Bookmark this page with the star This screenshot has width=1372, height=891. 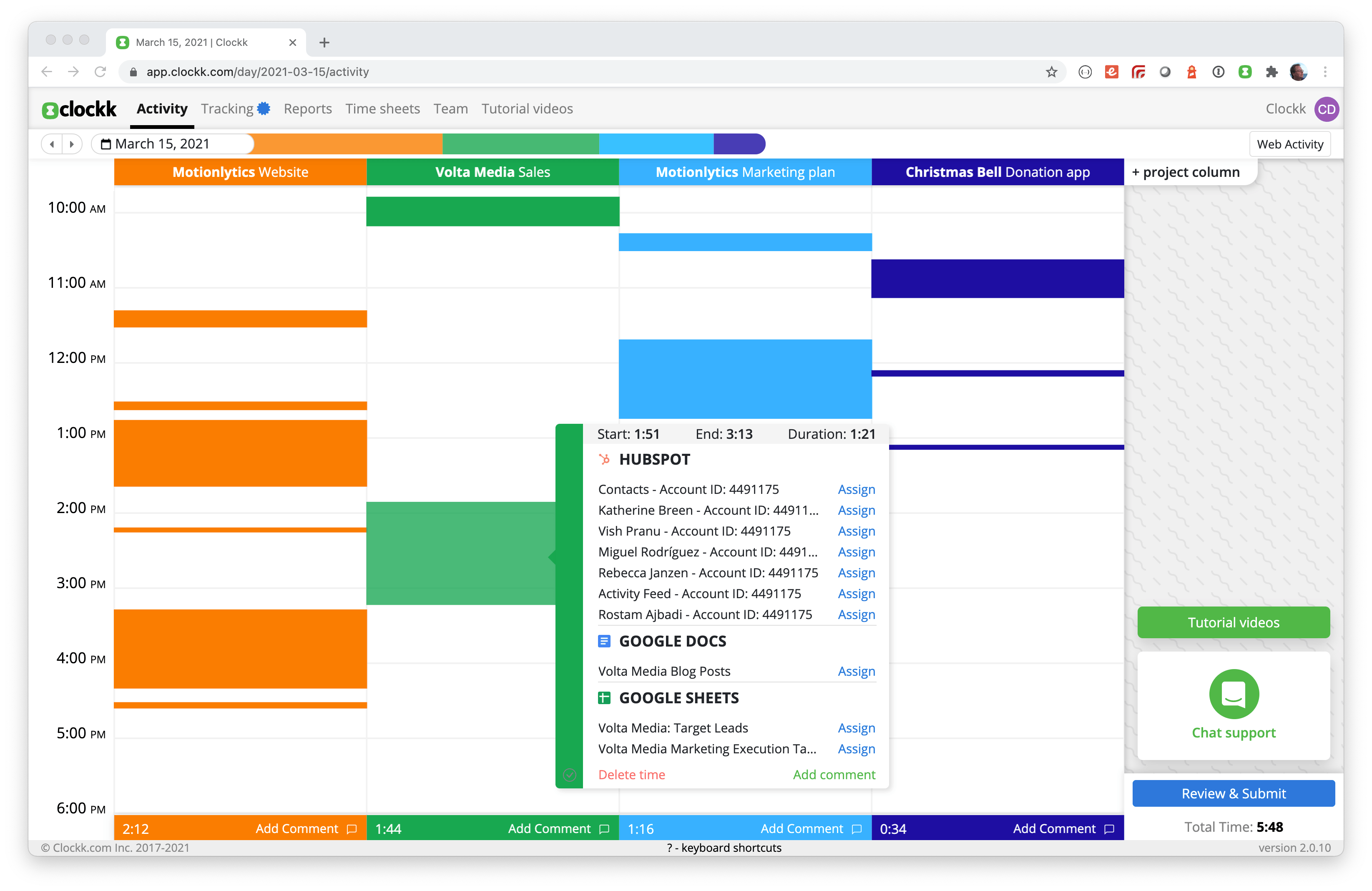click(1052, 71)
